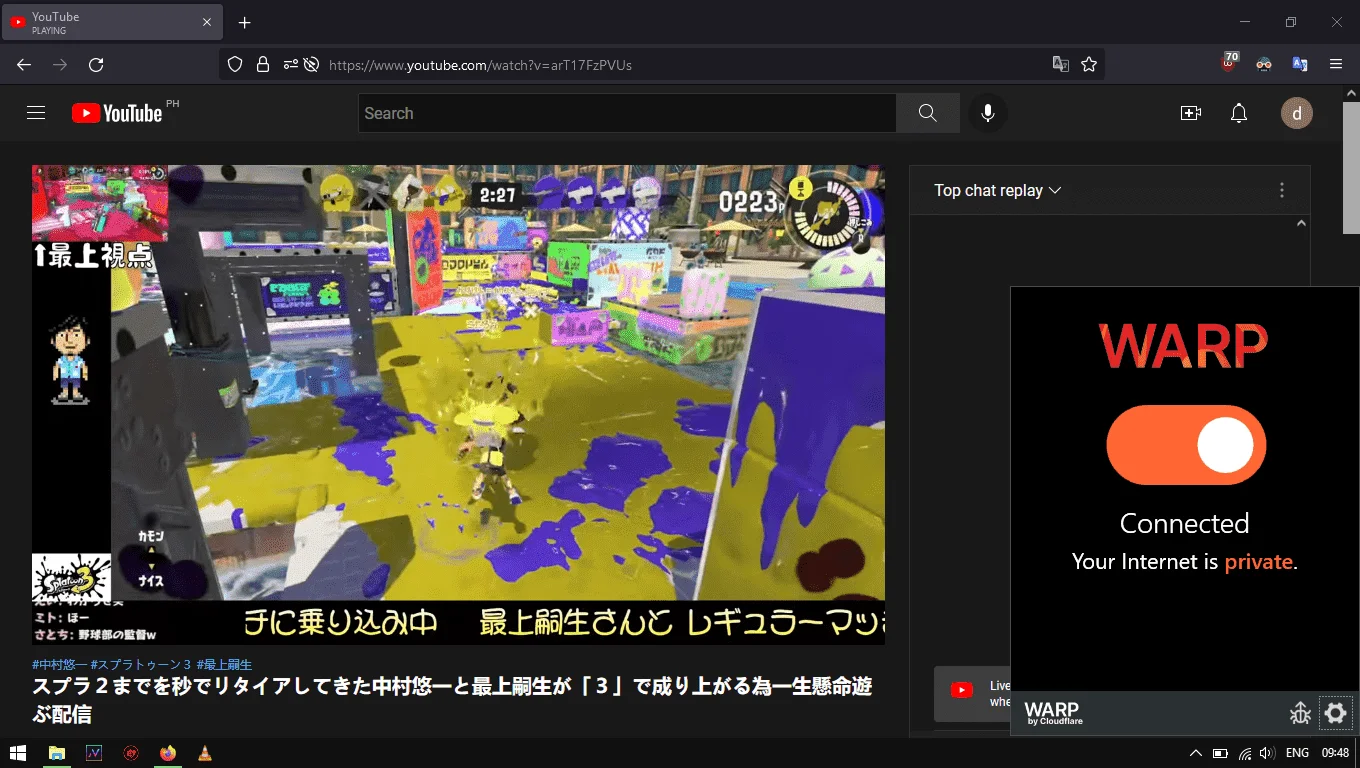1360x768 pixels.
Task: Close the YouTube tab
Action: click(x=207, y=22)
